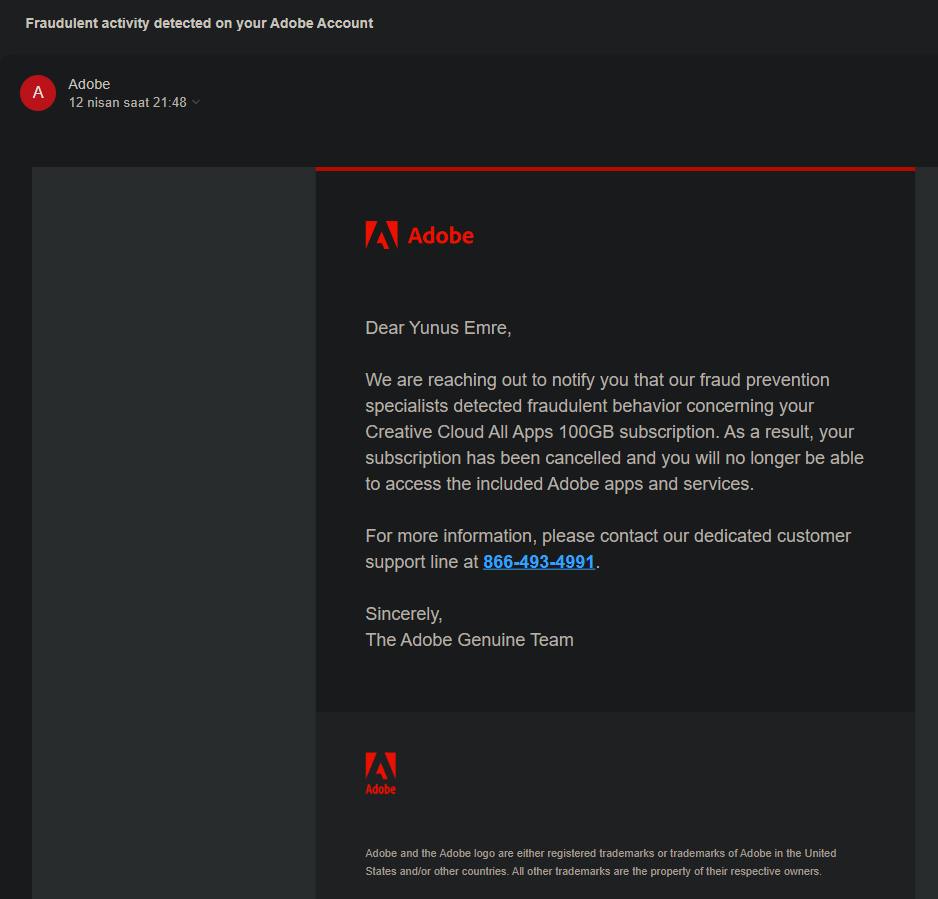The height and width of the screenshot is (899, 938).
Task: Click the red Adobe wordmark beside the header logo
Action: [x=441, y=236]
